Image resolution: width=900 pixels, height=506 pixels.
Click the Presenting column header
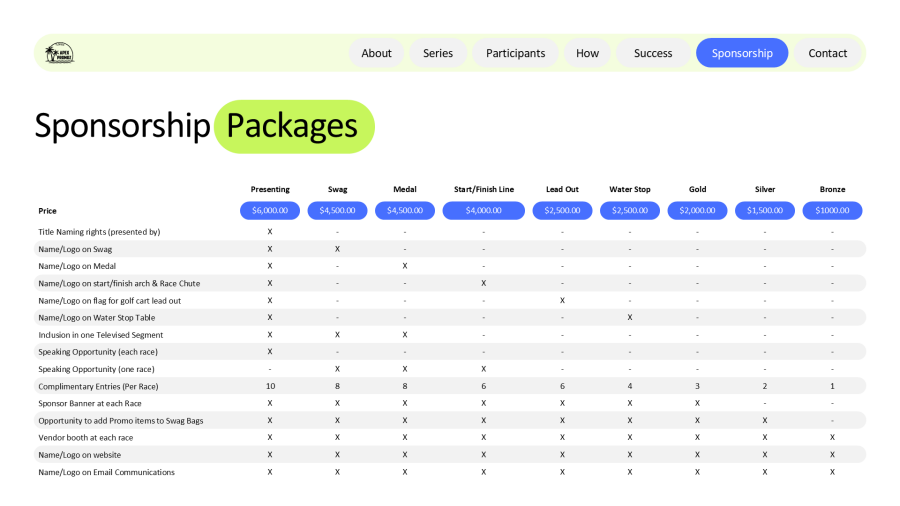270,189
